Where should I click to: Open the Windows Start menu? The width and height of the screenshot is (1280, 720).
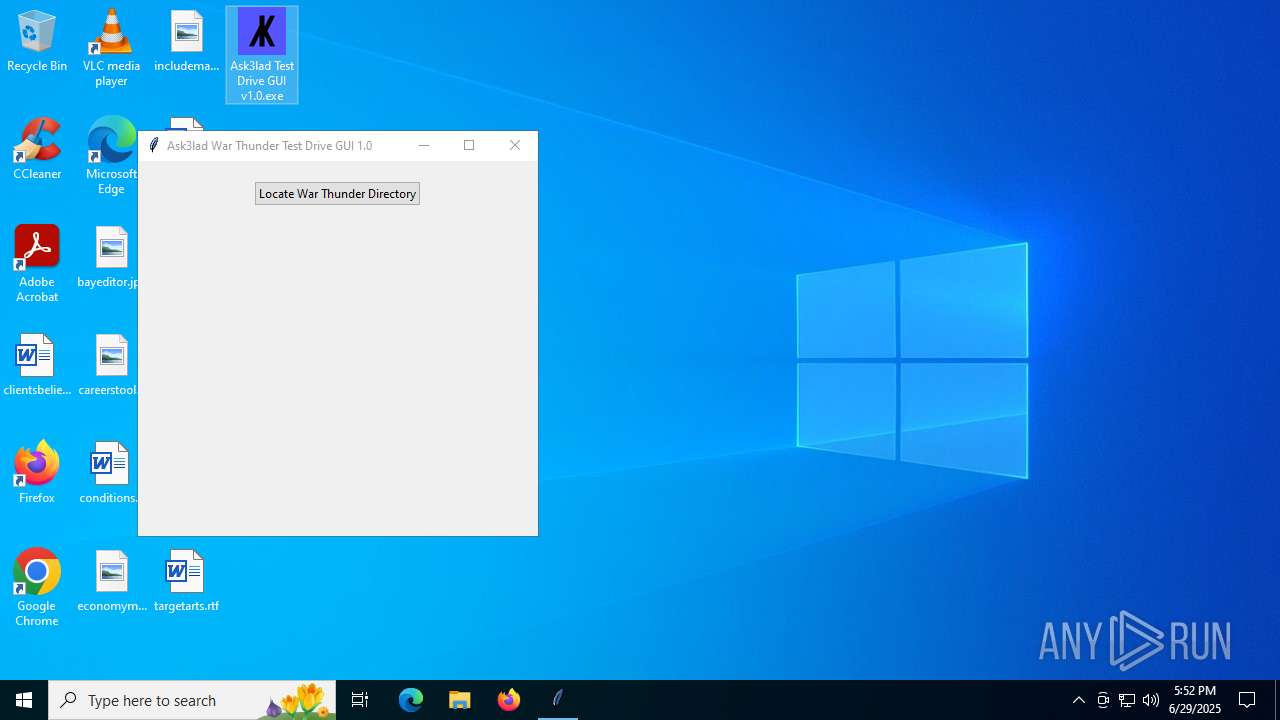click(24, 700)
